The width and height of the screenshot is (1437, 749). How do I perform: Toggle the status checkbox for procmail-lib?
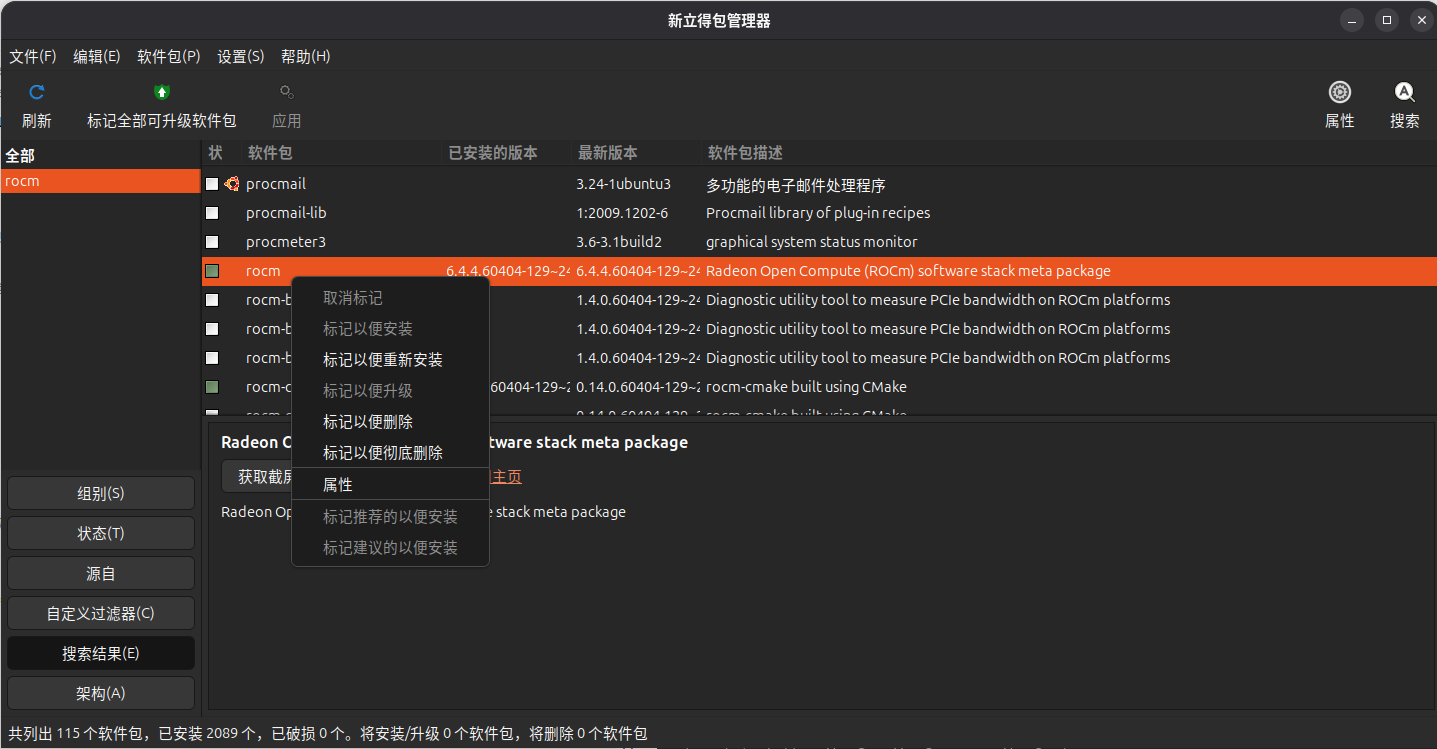coord(212,213)
